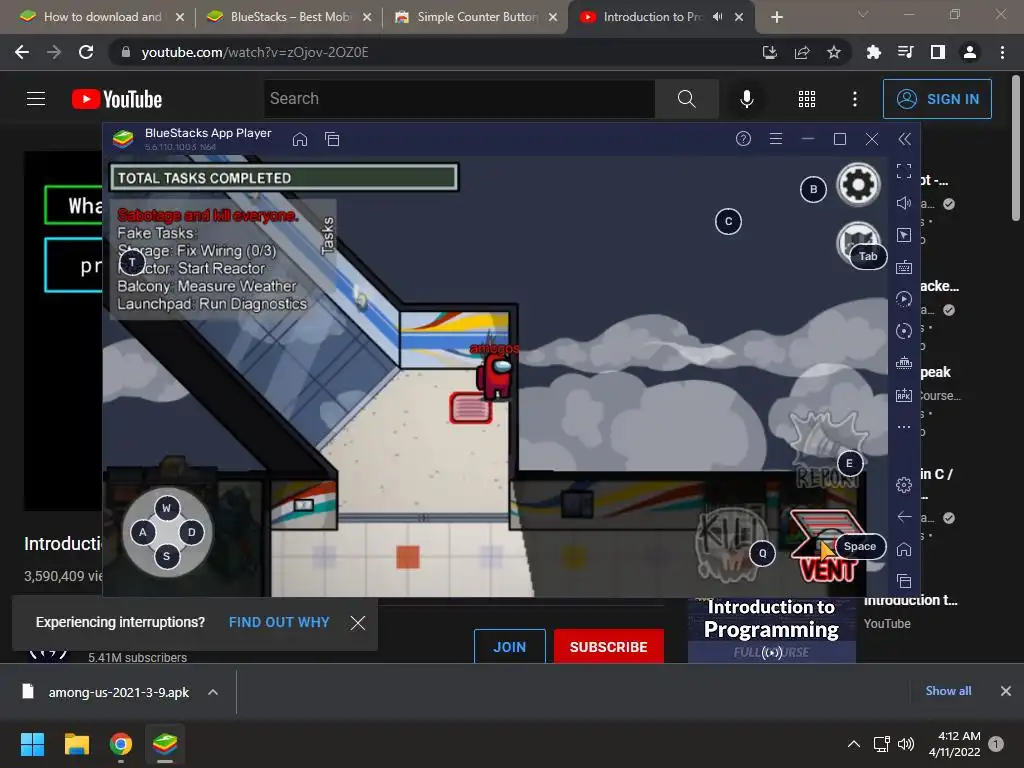The width and height of the screenshot is (1024, 768).
Task: Open the Among Us map button labeled Tab
Action: click(x=858, y=243)
